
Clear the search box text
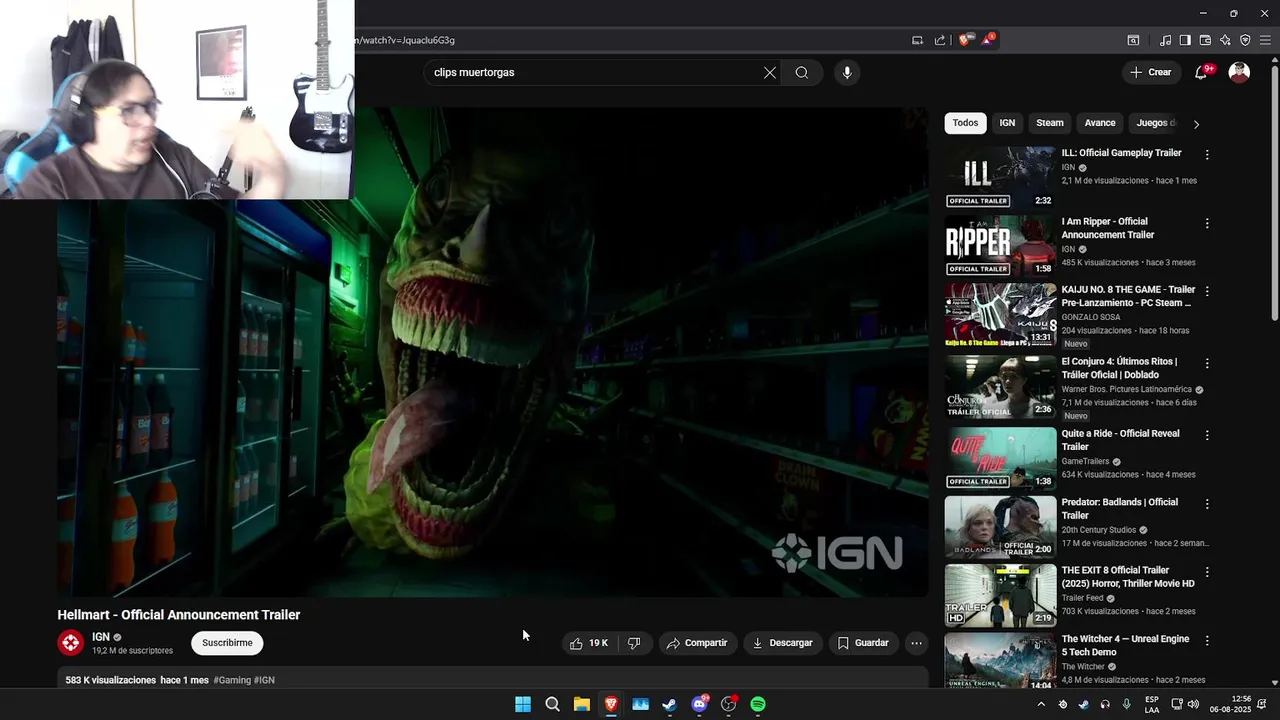[x=770, y=73]
